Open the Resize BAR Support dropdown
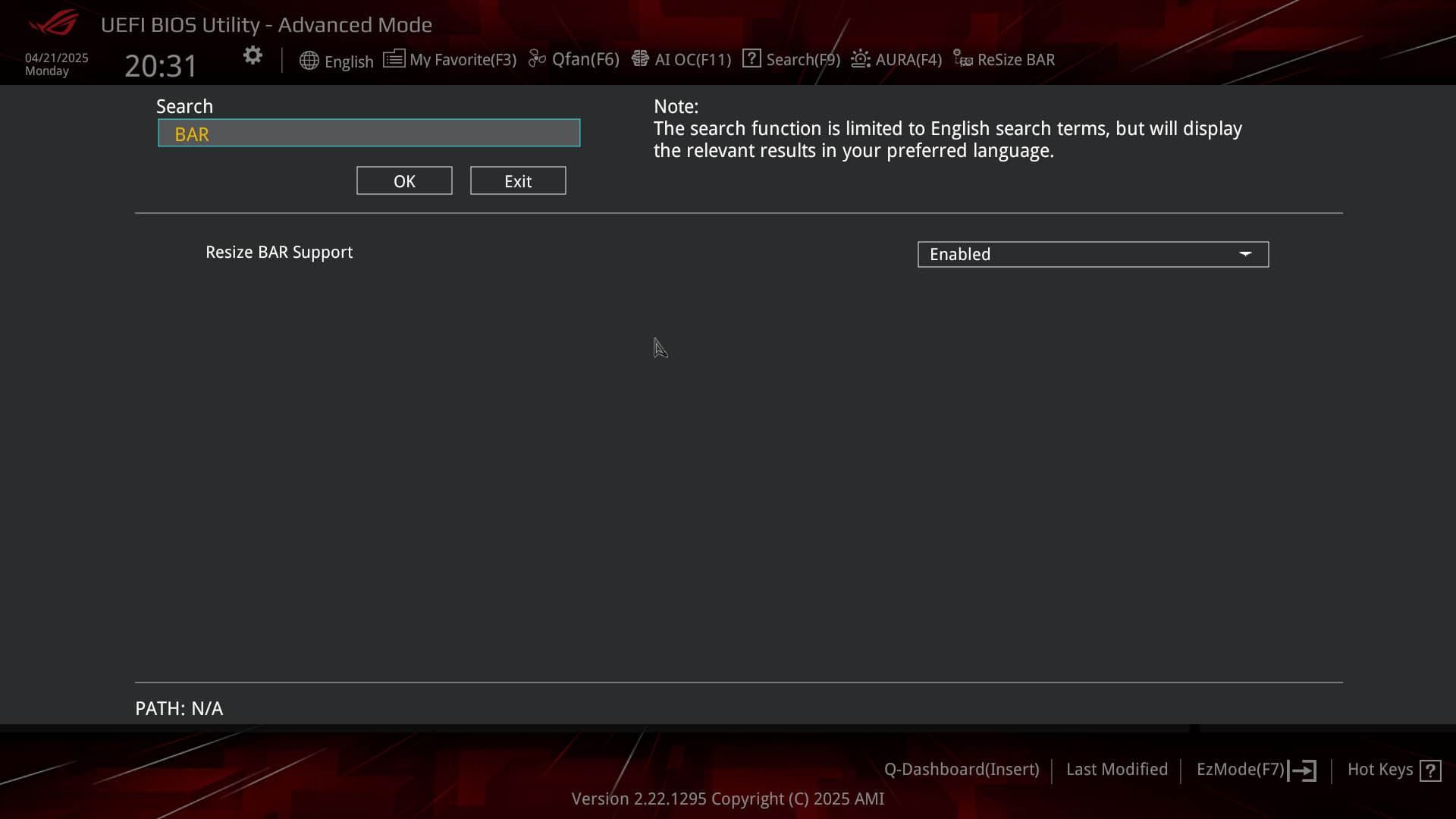1456x819 pixels. pos(1093,255)
